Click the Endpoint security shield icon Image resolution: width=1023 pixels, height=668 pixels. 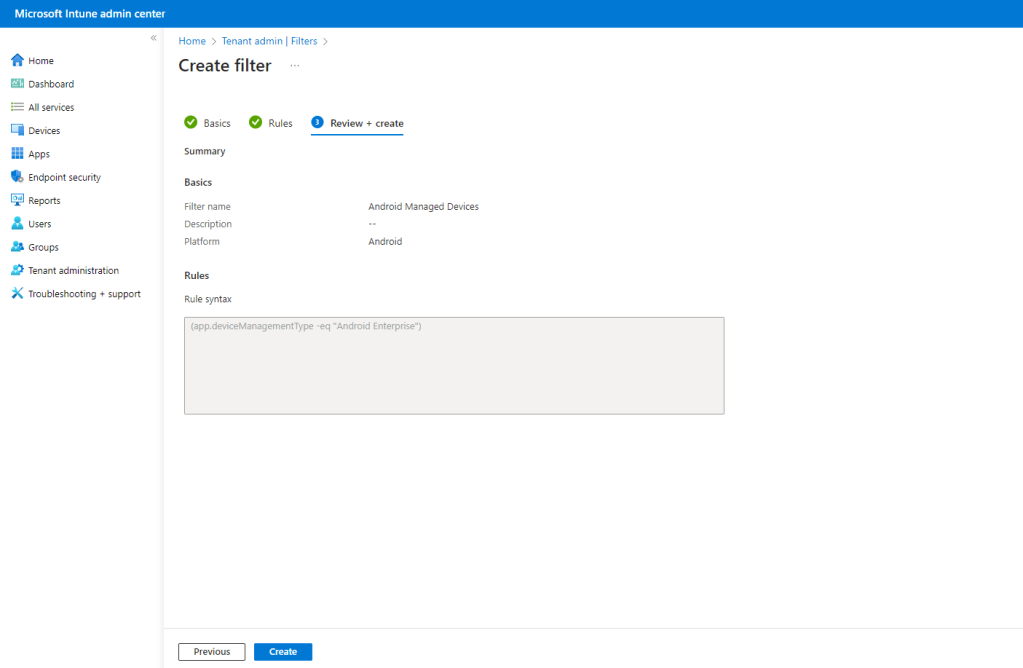pos(17,177)
